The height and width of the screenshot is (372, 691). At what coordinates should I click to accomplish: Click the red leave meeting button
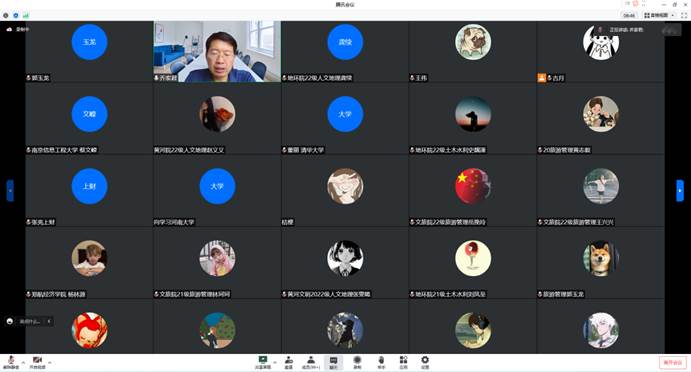point(673,362)
